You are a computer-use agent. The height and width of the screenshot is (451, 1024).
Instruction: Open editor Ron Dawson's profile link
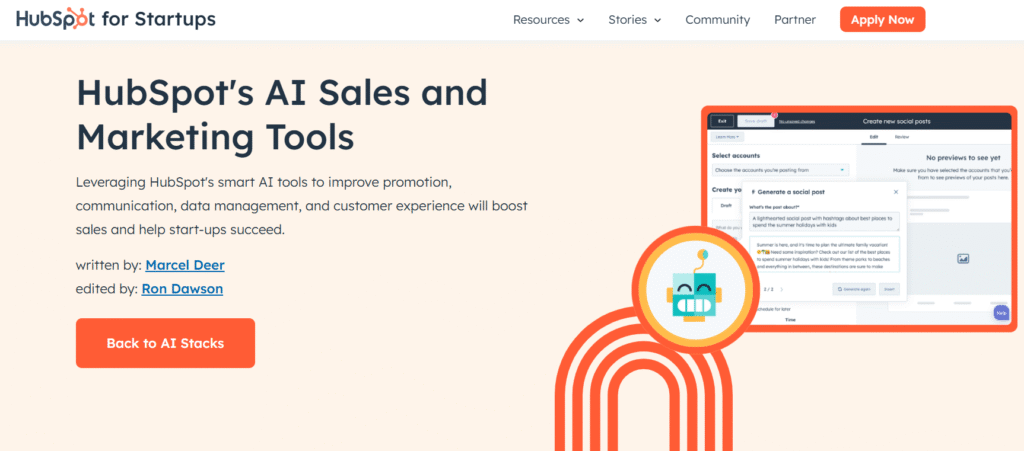click(182, 288)
